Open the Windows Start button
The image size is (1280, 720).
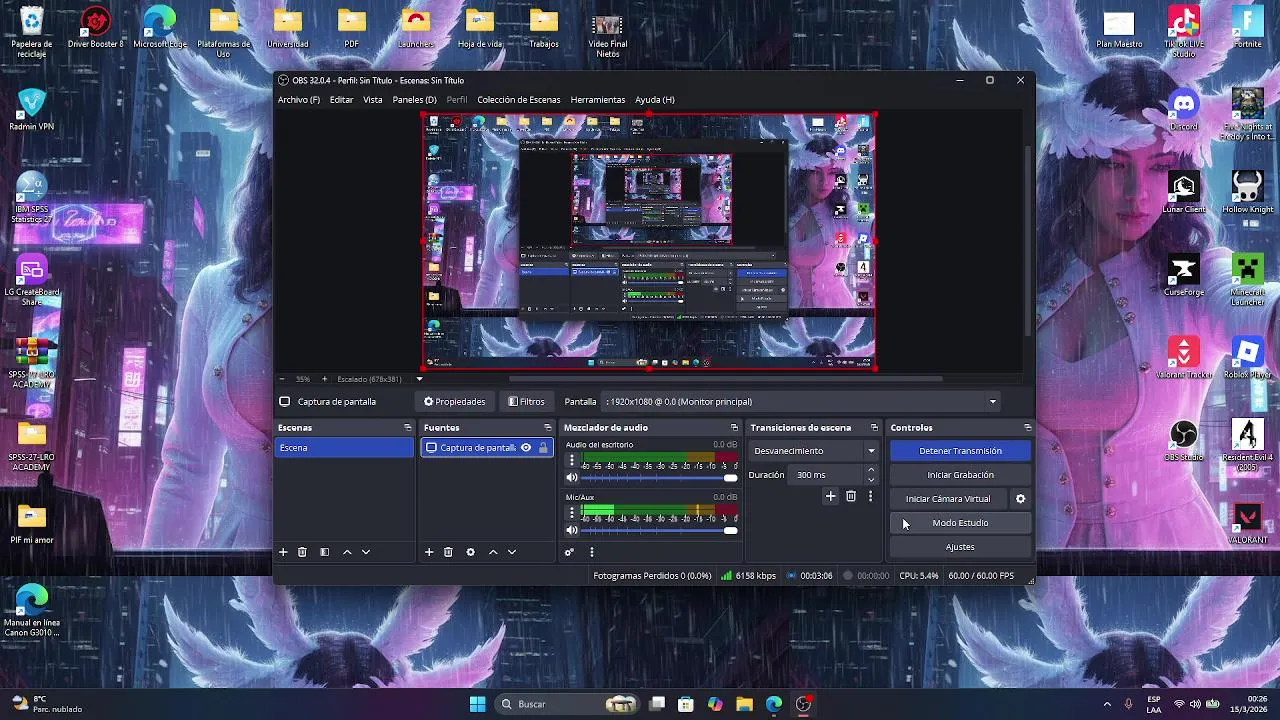[x=477, y=704]
